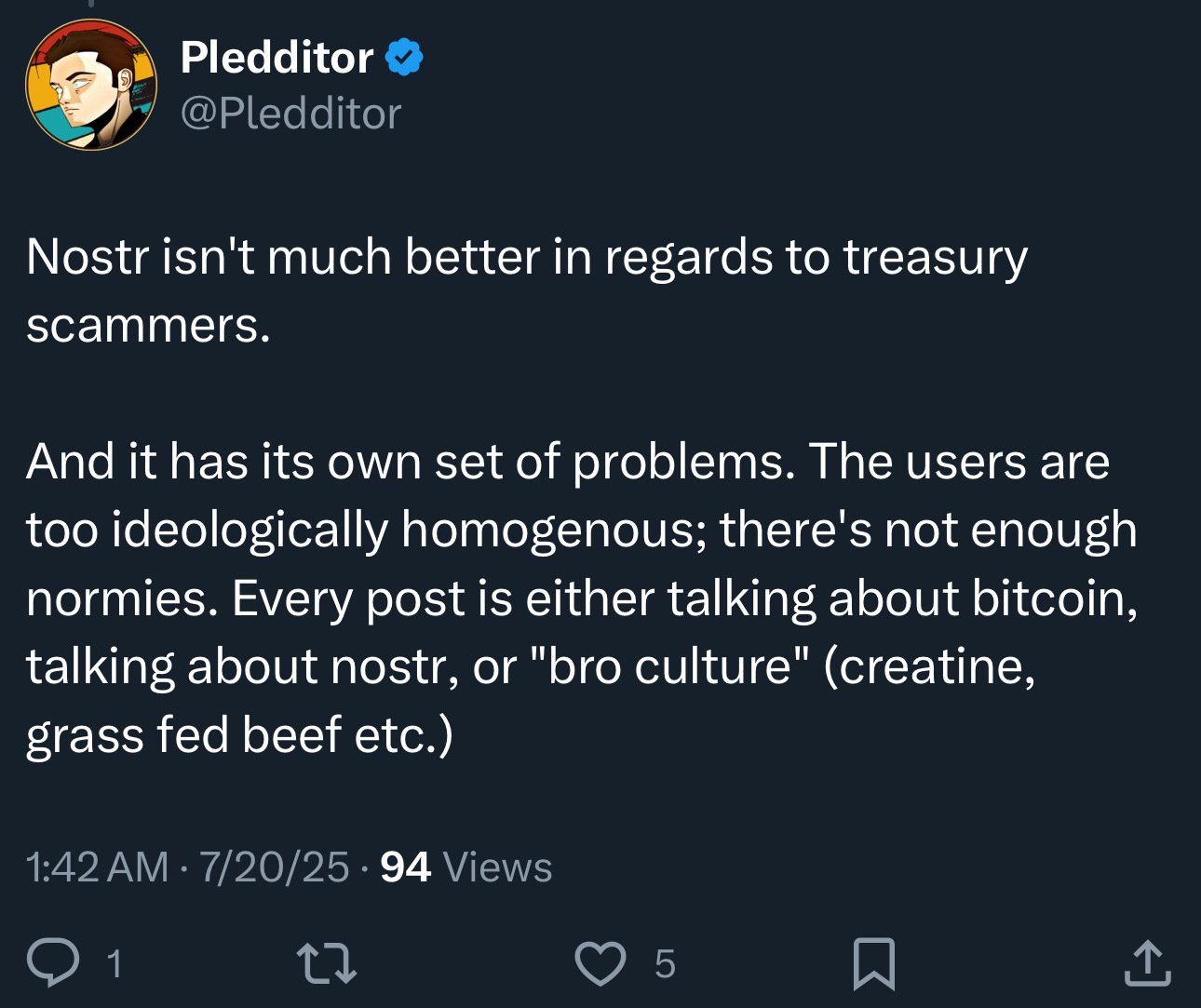Tap the share upload arrow icon

[x=1147, y=963]
